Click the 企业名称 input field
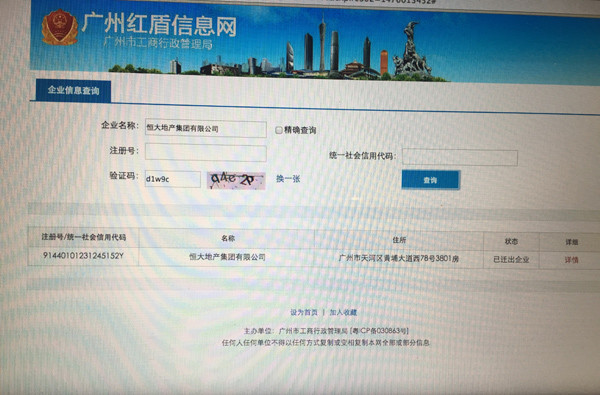The image size is (600, 395). click(205, 129)
